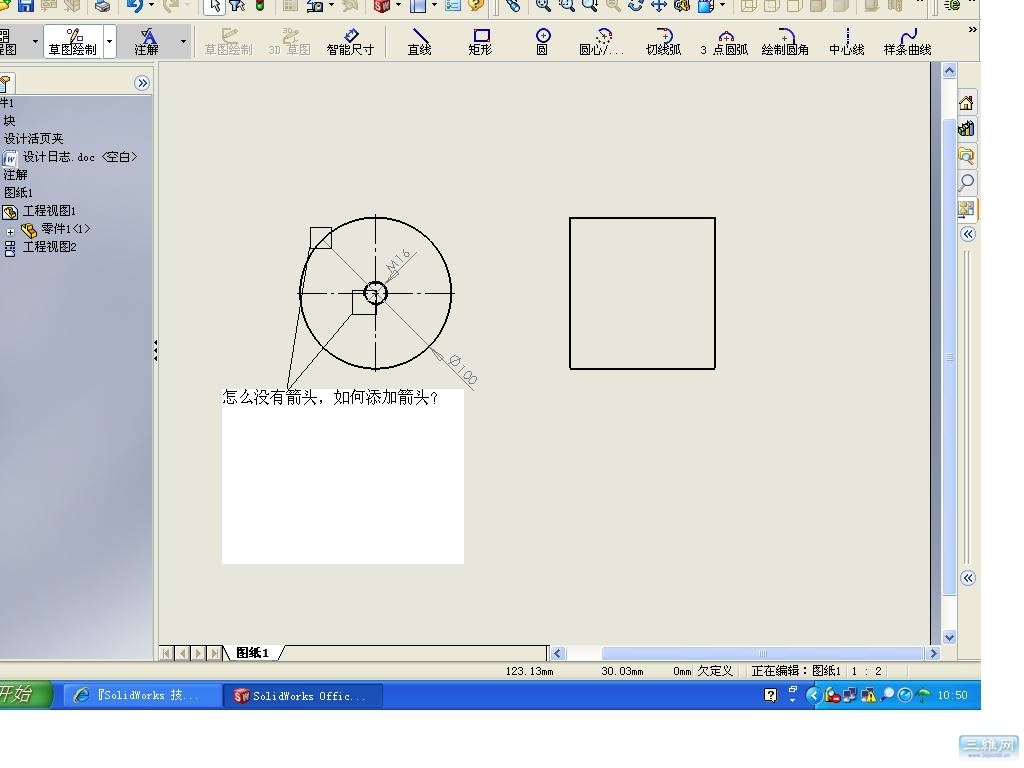Select the Rectangle (矩形) sketch tool

(480, 42)
